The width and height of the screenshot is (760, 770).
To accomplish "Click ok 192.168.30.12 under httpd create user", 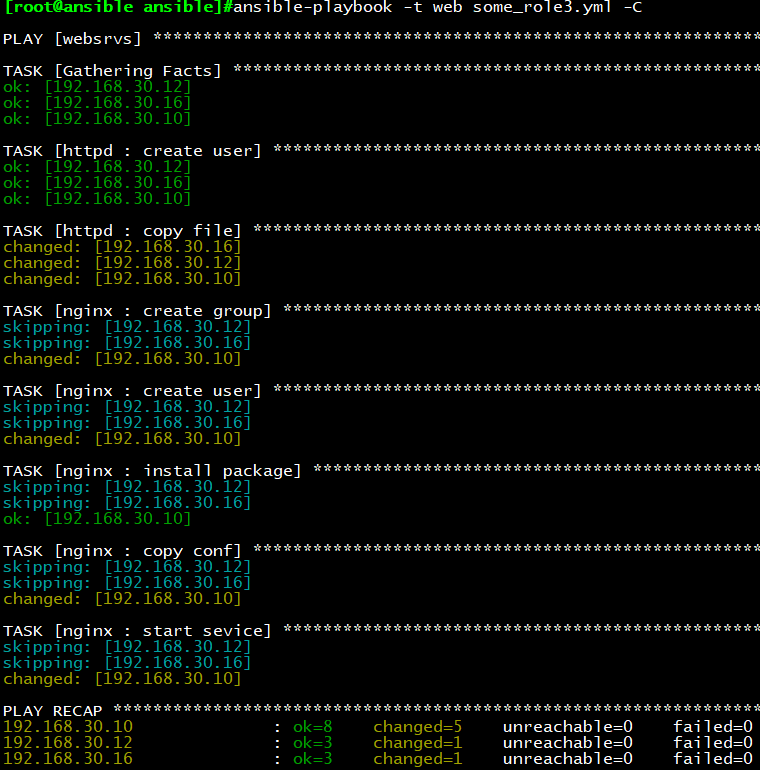I will pos(97,167).
